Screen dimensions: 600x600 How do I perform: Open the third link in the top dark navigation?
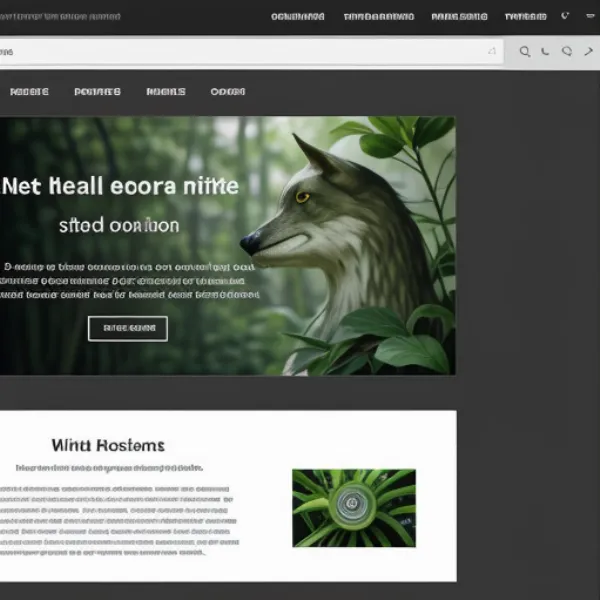coord(460,17)
